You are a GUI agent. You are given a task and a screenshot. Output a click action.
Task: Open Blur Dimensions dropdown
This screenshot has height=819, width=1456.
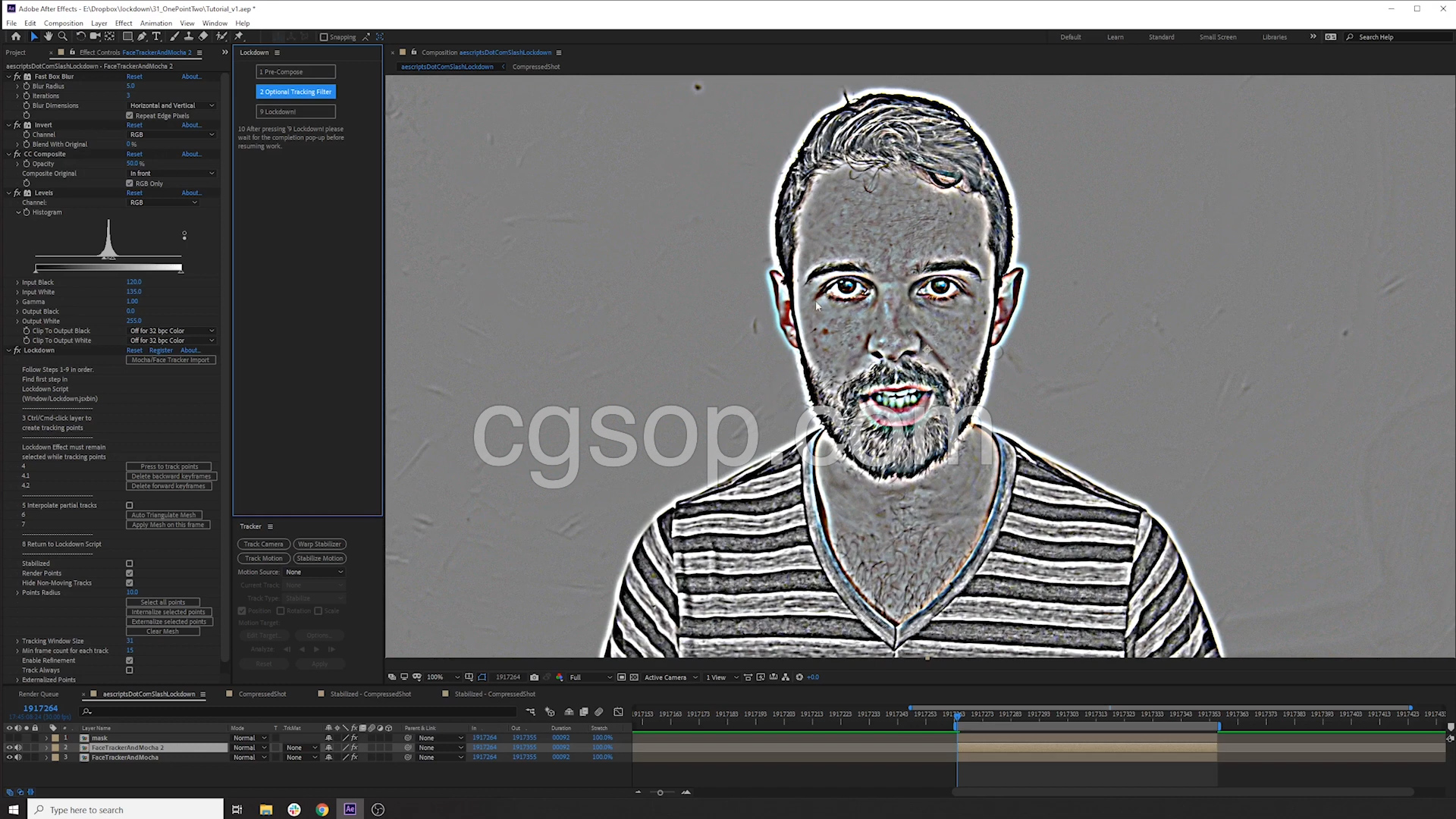click(171, 105)
